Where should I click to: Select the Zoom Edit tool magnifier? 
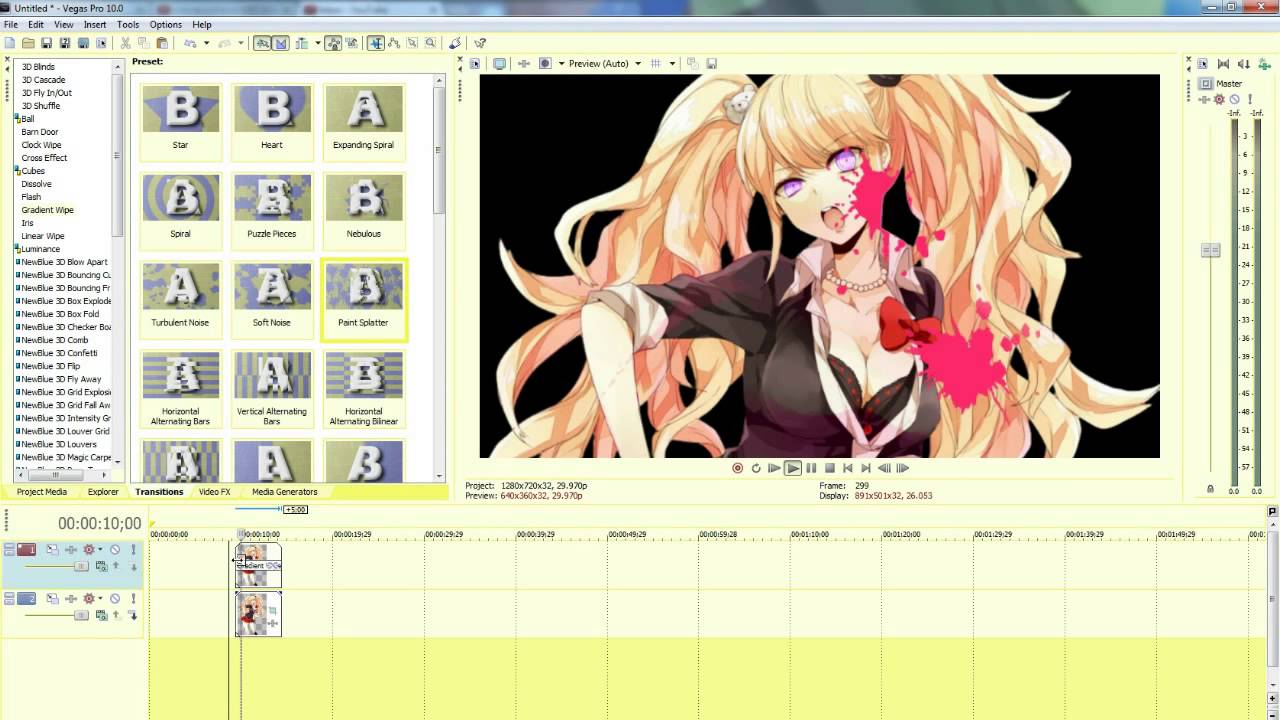click(430, 43)
